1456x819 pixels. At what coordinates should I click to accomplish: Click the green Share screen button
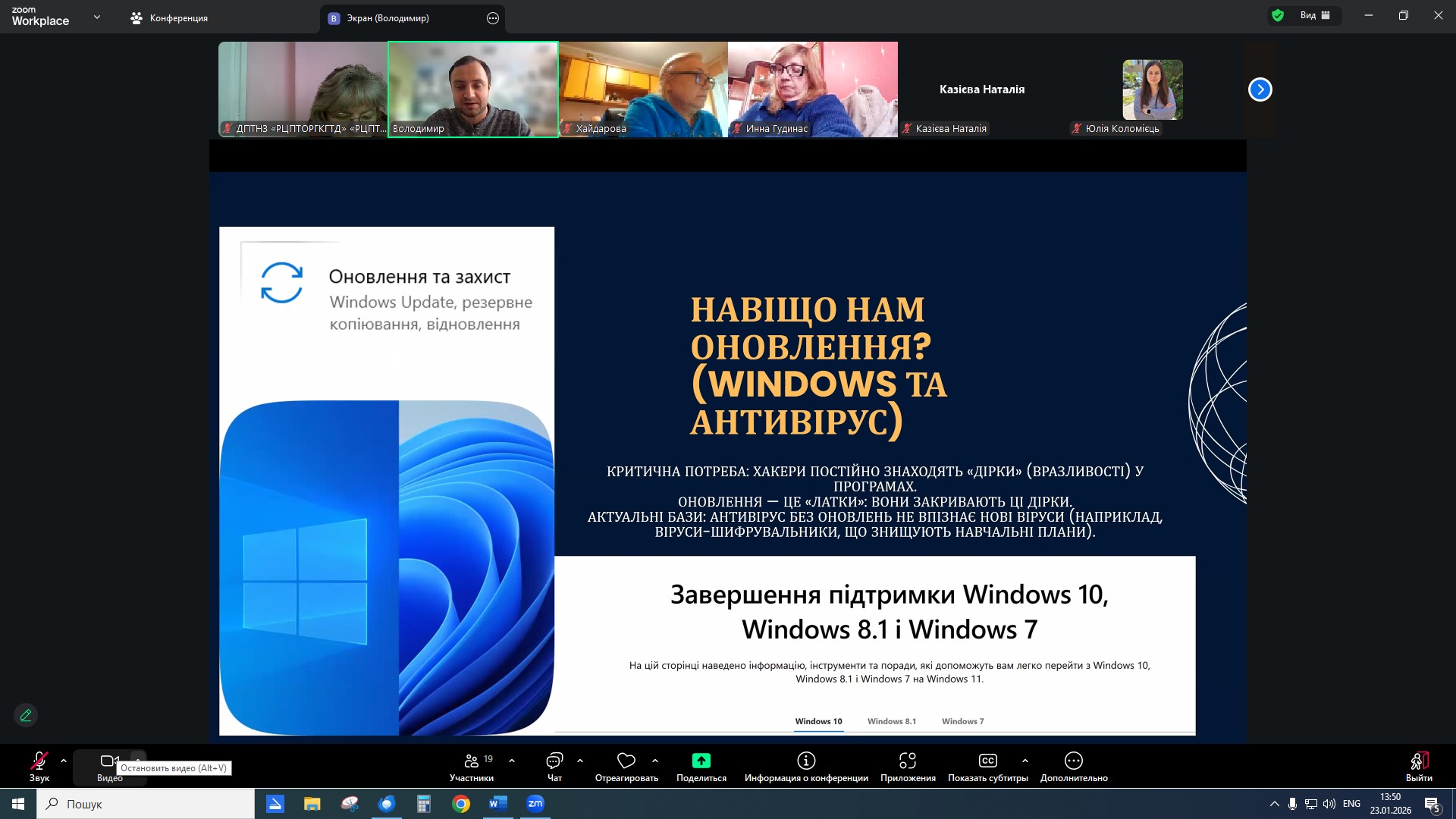pyautogui.click(x=701, y=761)
